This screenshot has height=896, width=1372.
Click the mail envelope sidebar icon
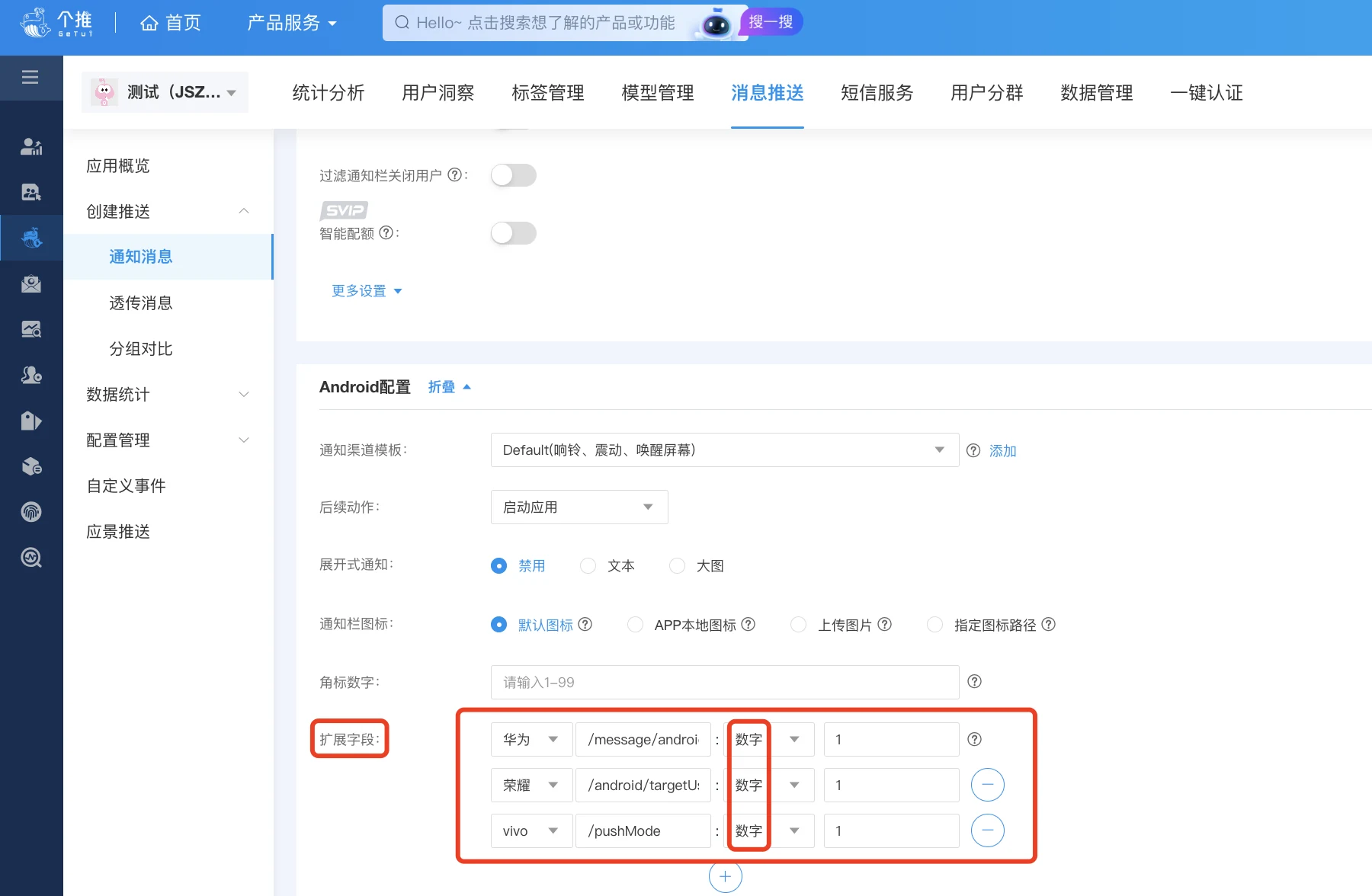pyautogui.click(x=31, y=283)
